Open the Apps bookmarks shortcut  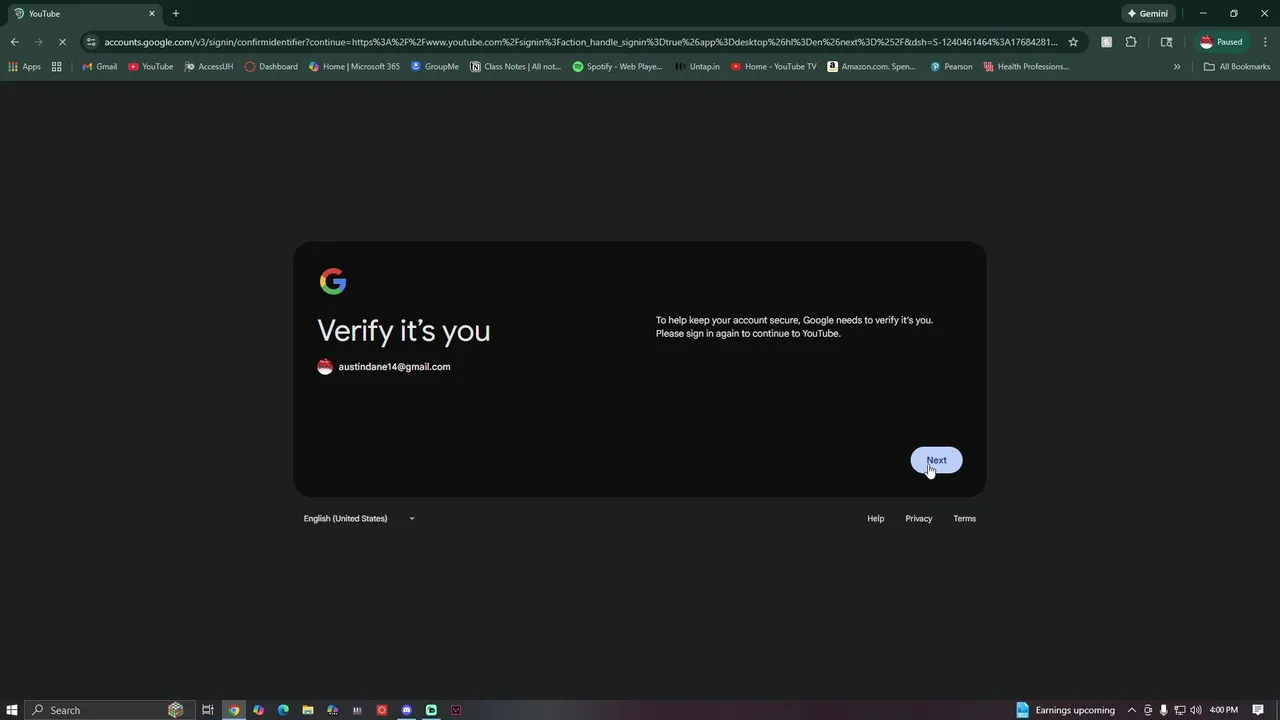24,67
